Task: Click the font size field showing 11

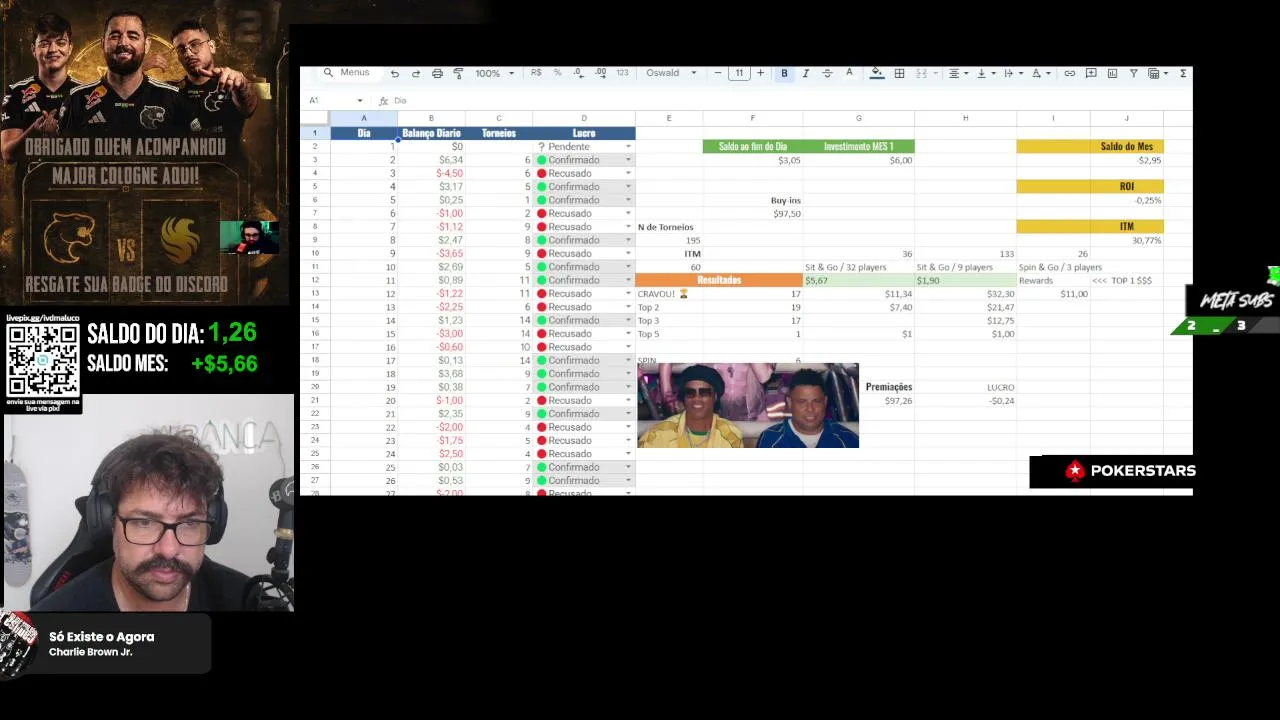Action: (x=739, y=73)
